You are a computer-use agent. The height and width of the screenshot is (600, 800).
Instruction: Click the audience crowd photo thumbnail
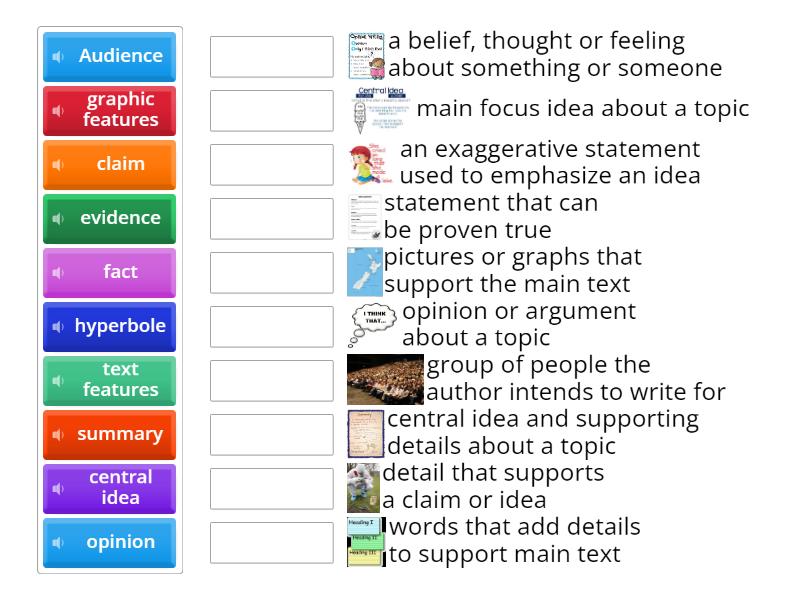pos(385,379)
